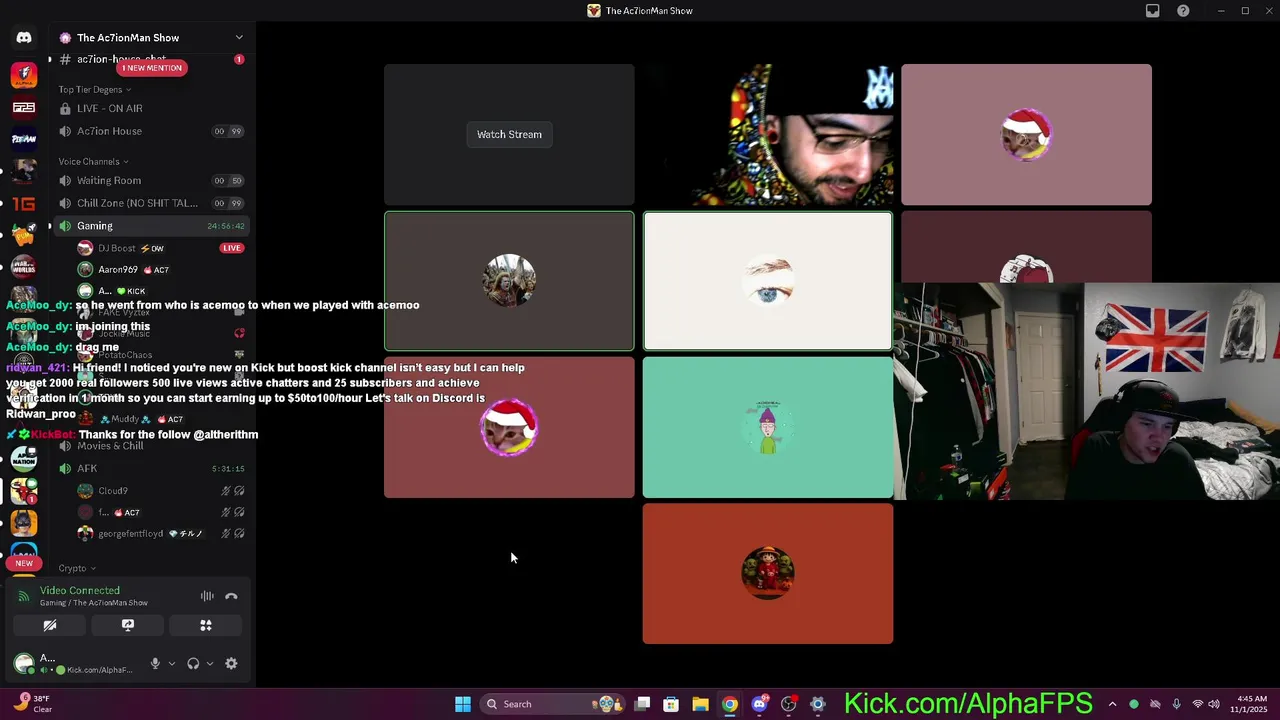Click the NEW unread servers pill
Screen dimensions: 1280x720
tap(24, 563)
